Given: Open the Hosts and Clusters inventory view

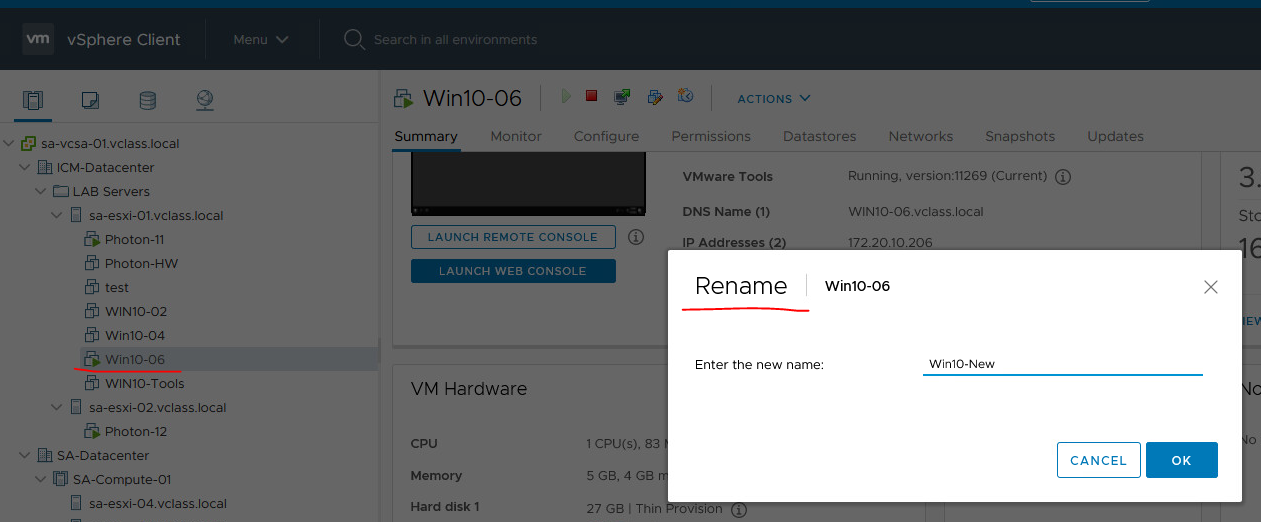Looking at the screenshot, I should [x=34, y=100].
